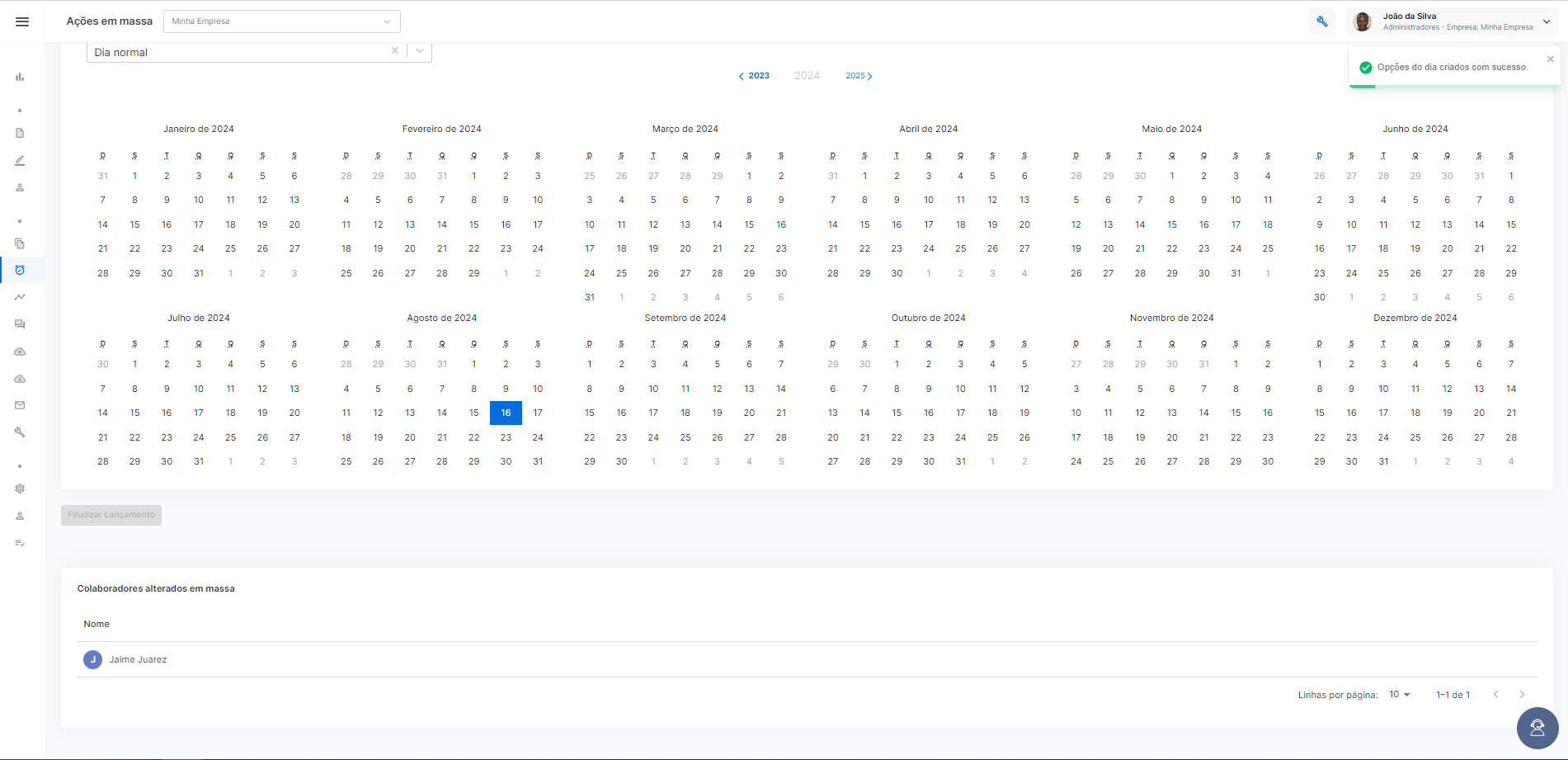Select day 30 in Junho de 2024
This screenshot has height=760, width=1568.
point(1320,297)
